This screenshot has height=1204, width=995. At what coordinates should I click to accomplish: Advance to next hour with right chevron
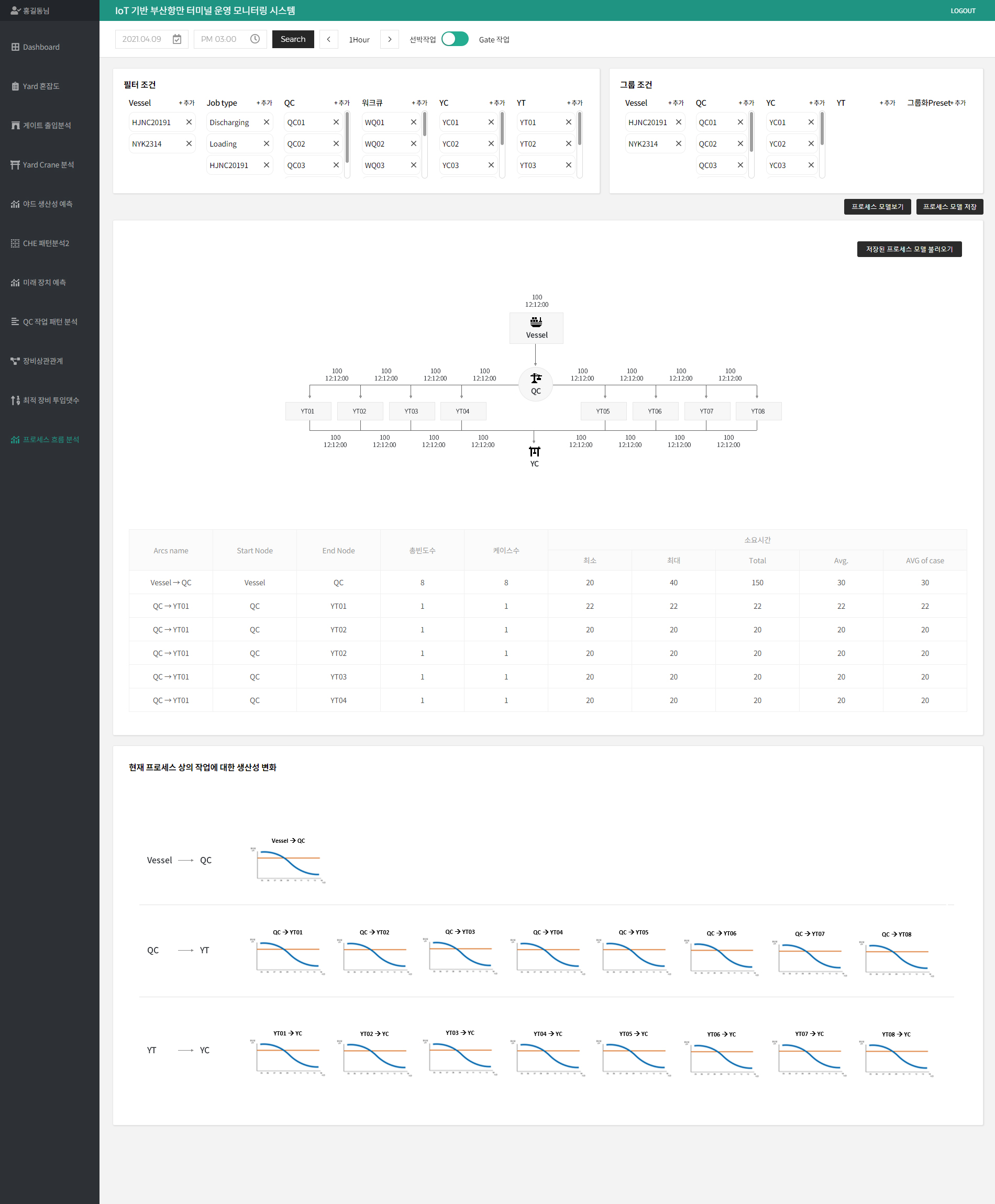click(390, 39)
